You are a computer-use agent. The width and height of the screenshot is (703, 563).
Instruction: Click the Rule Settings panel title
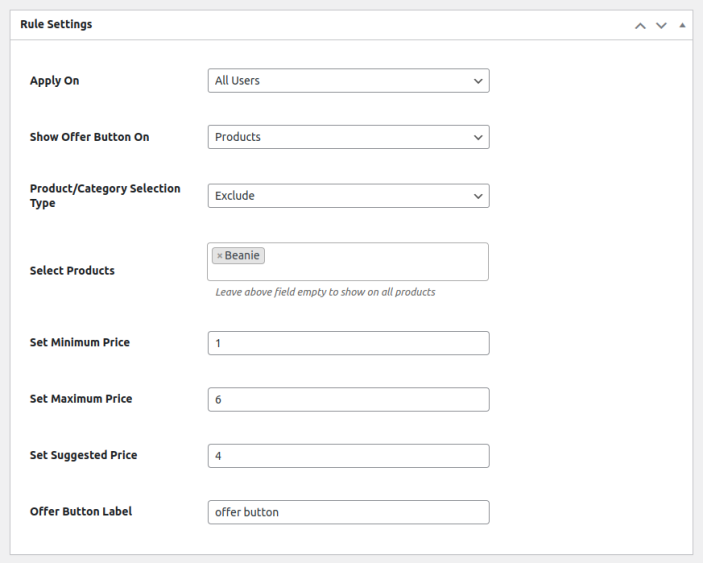click(56, 24)
